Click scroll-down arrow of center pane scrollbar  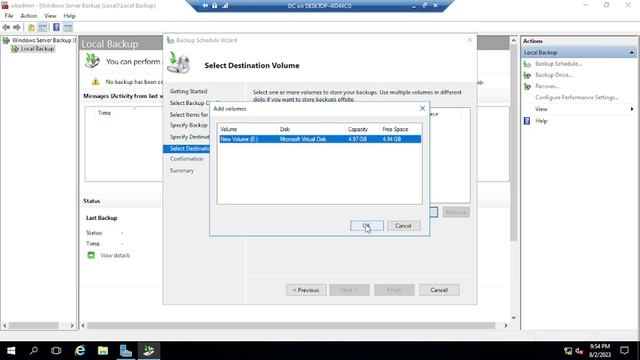tap(513, 318)
